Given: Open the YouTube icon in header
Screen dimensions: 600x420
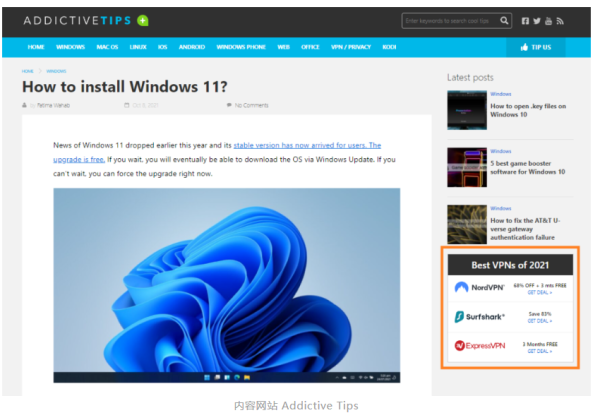Looking at the screenshot, I should 548,21.
